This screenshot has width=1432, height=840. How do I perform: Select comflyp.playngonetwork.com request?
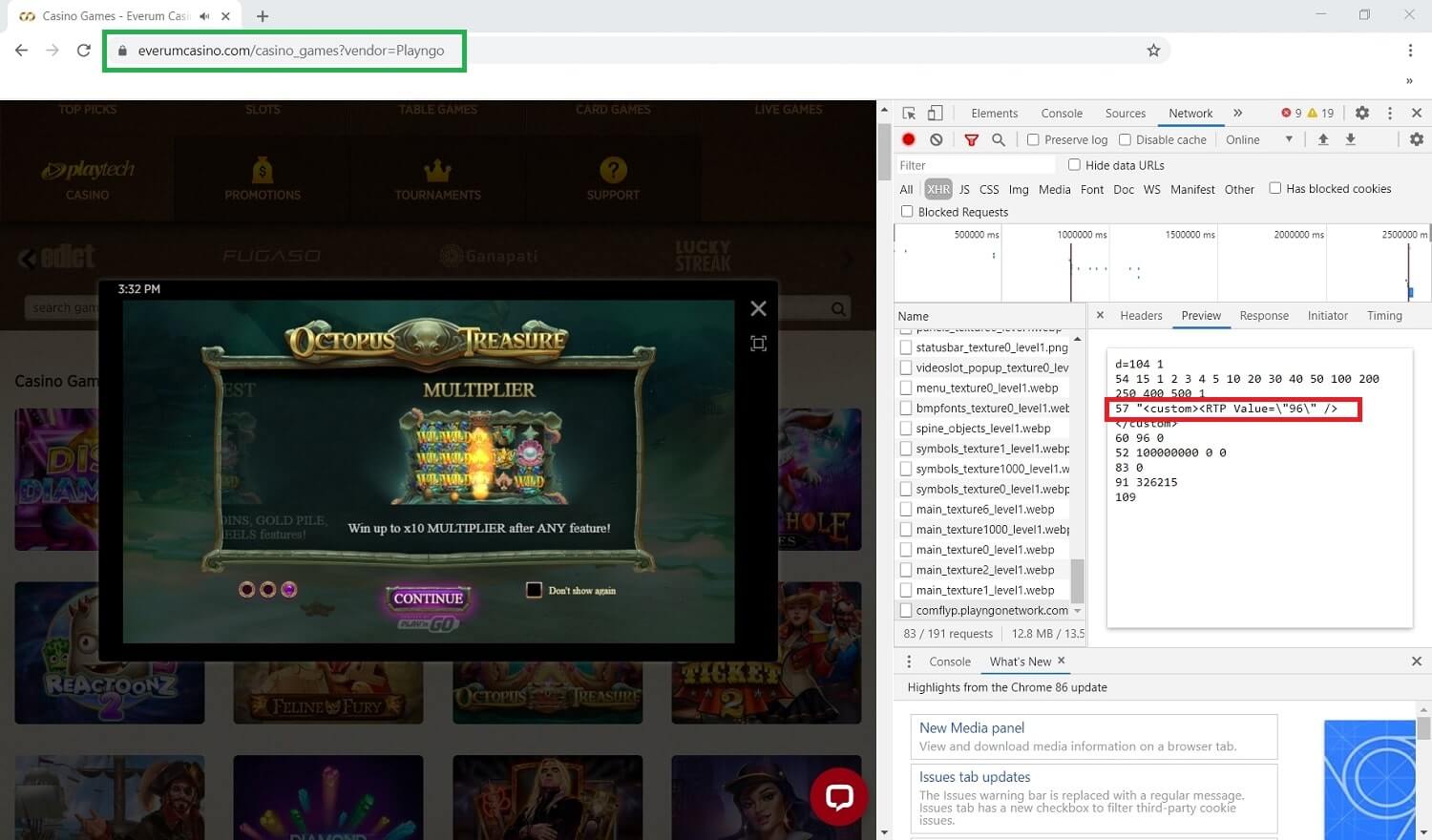pos(983,610)
